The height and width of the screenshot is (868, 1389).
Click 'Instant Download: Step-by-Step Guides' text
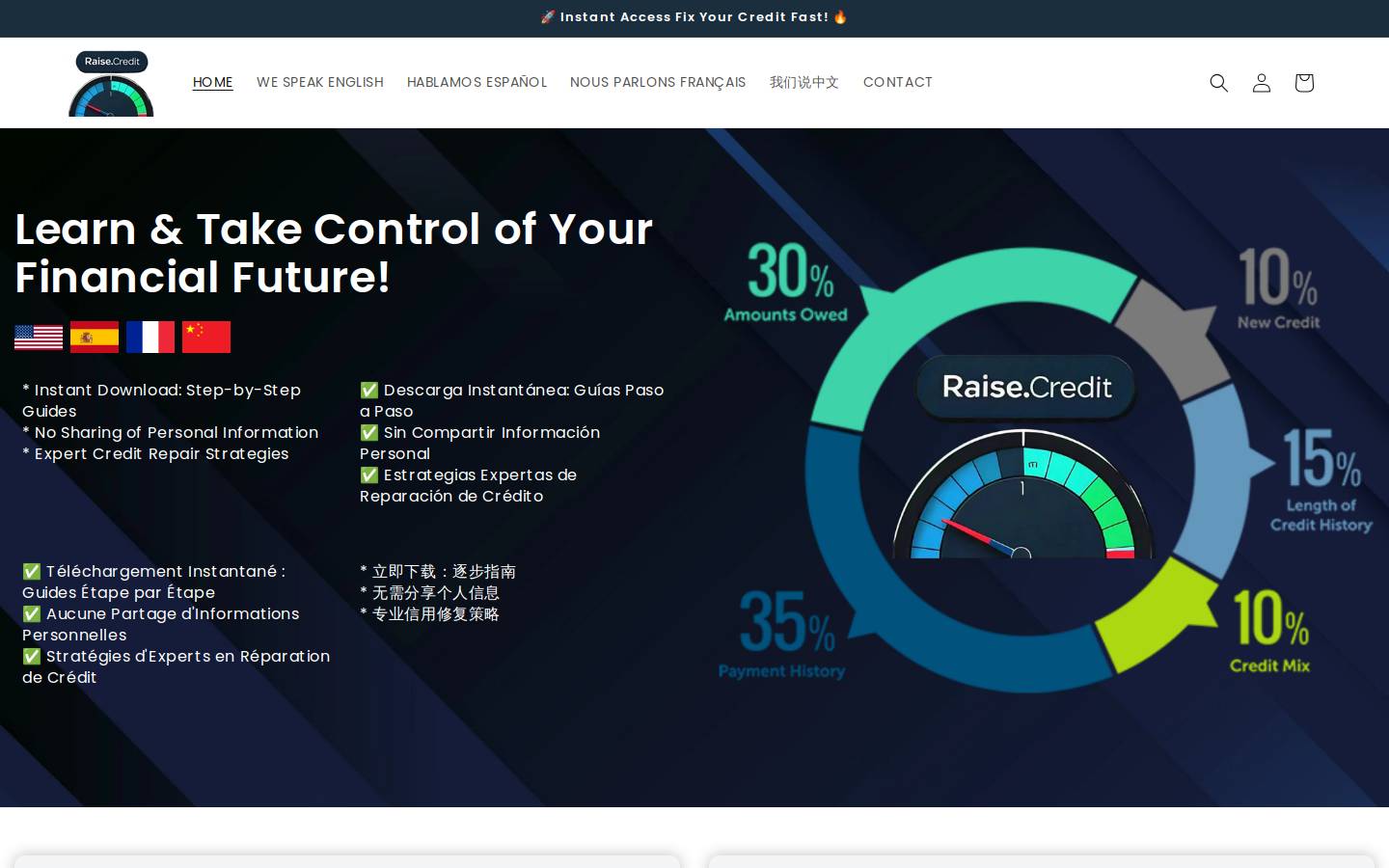(162, 400)
